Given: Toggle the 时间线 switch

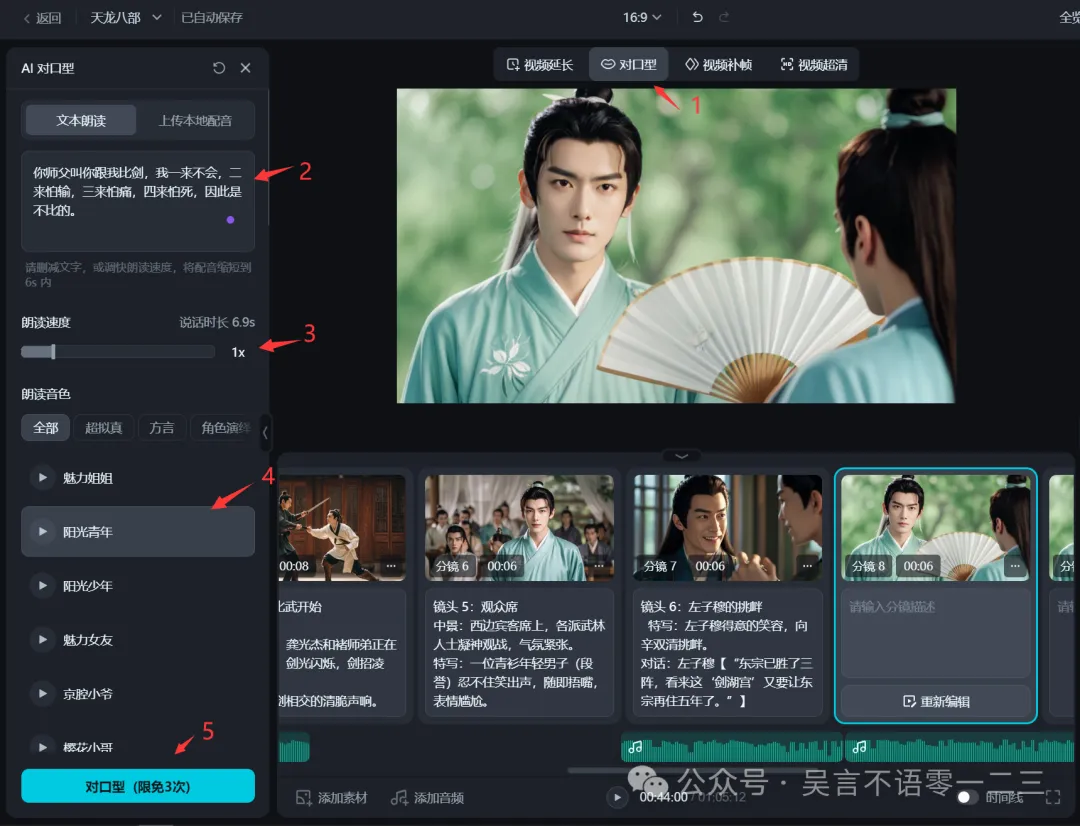Looking at the screenshot, I should pyautogui.click(x=968, y=797).
